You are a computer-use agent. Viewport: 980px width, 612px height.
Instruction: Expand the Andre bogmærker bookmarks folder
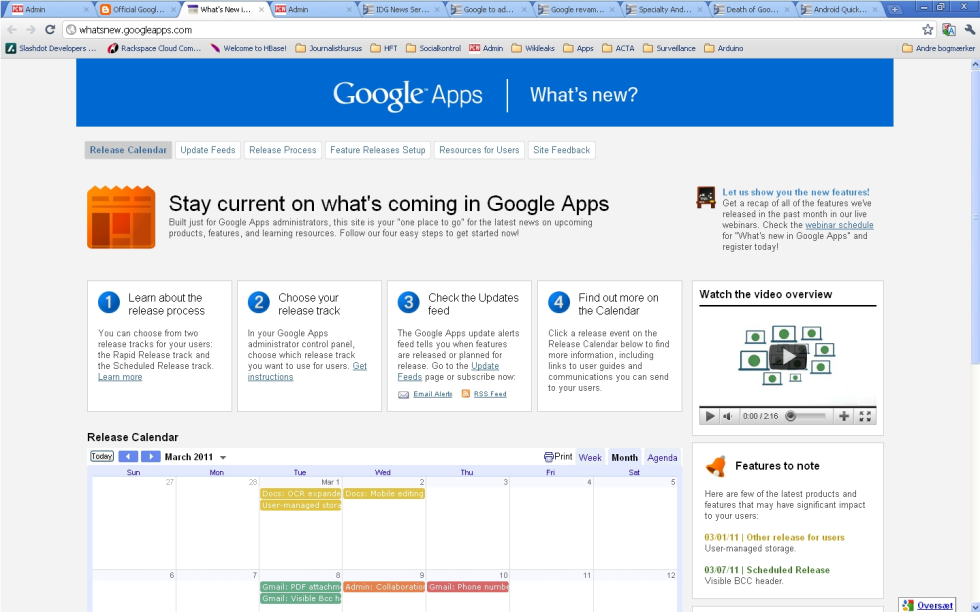937,48
